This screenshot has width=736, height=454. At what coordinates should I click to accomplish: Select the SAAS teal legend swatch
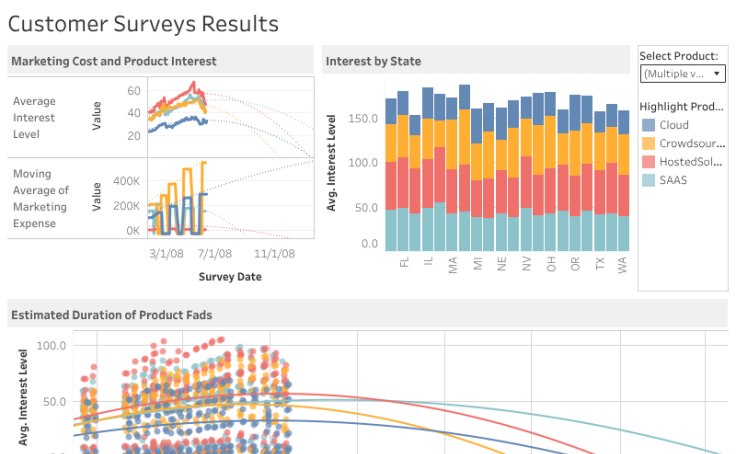coord(648,179)
